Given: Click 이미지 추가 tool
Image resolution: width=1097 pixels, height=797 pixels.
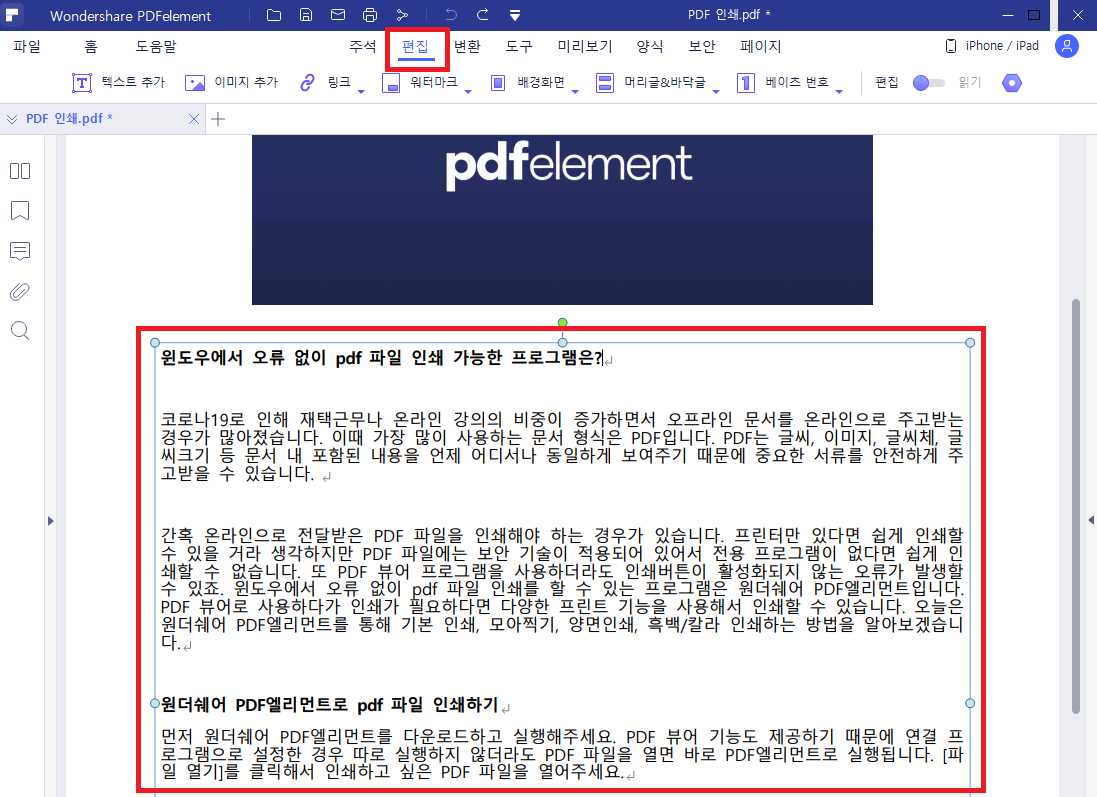Looking at the screenshot, I should click(x=231, y=83).
